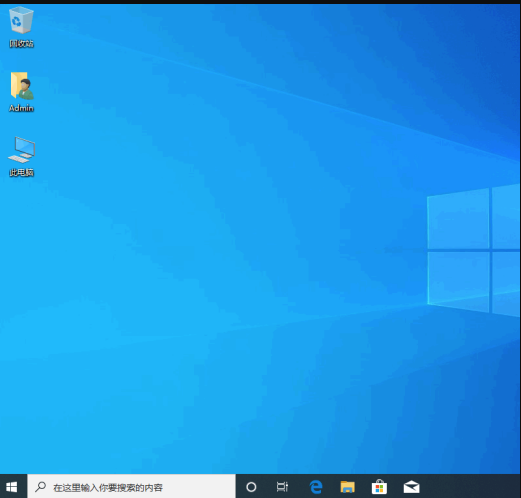Open Task View from the taskbar

click(282, 487)
